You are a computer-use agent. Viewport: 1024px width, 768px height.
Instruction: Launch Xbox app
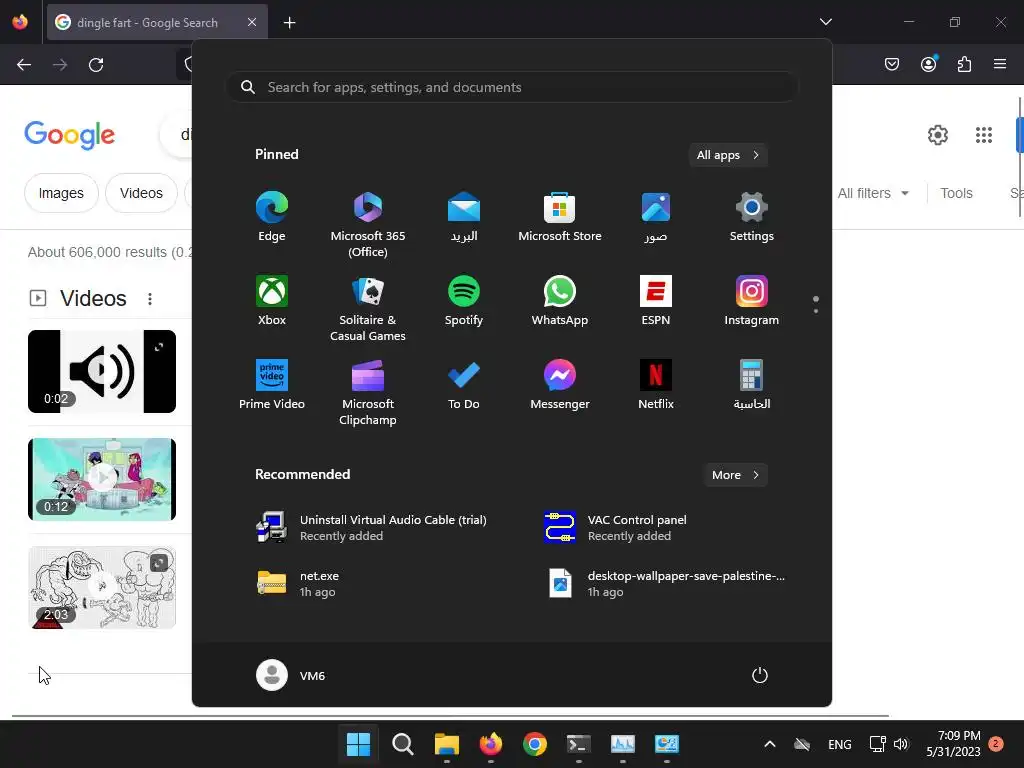point(272,301)
